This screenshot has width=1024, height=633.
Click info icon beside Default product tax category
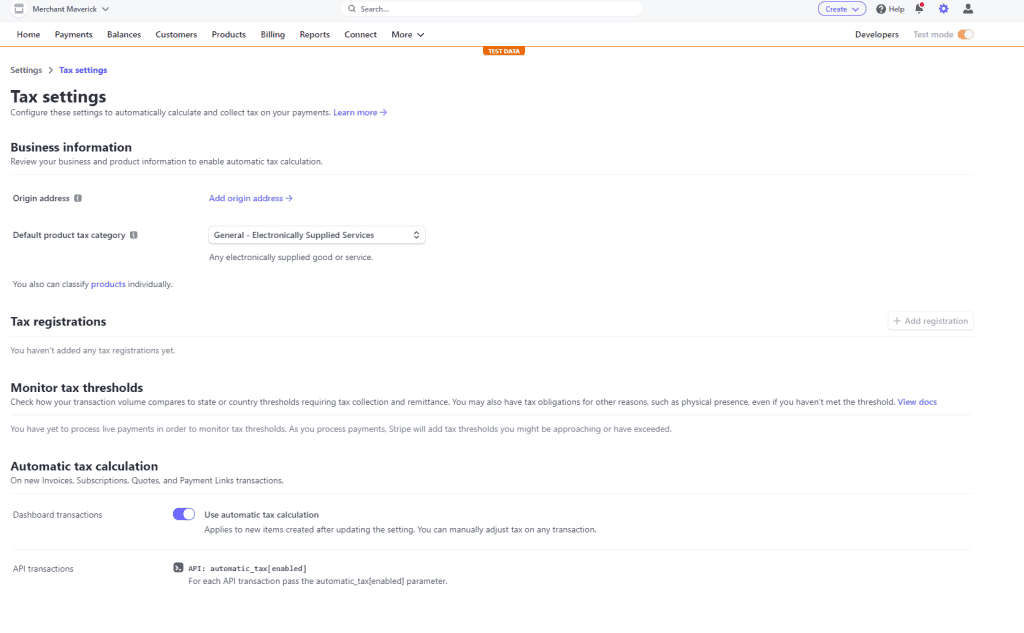click(134, 235)
